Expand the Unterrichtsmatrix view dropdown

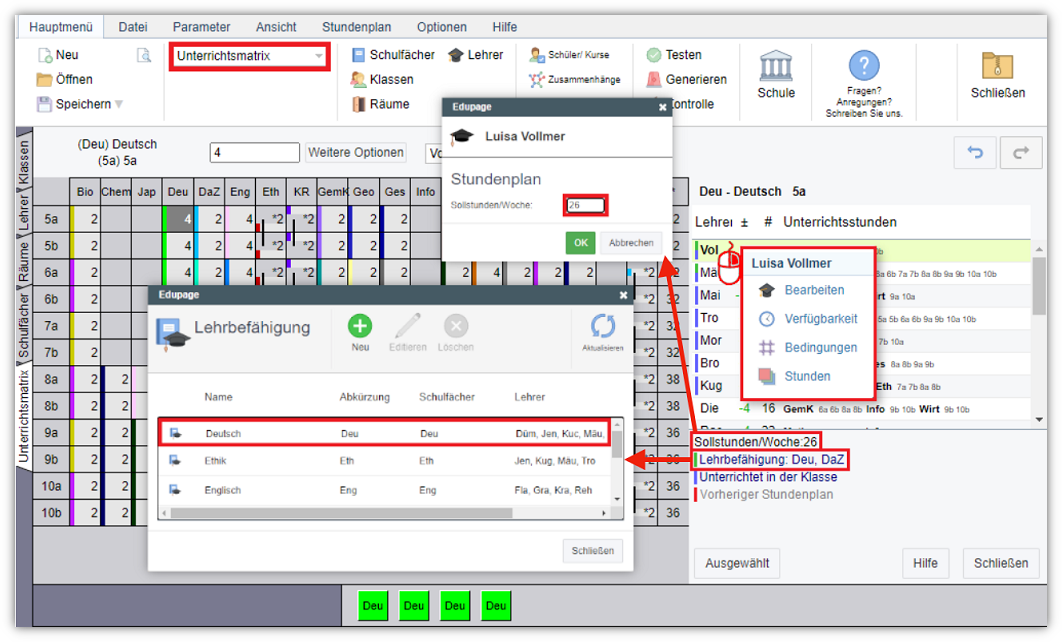[x=319, y=56]
